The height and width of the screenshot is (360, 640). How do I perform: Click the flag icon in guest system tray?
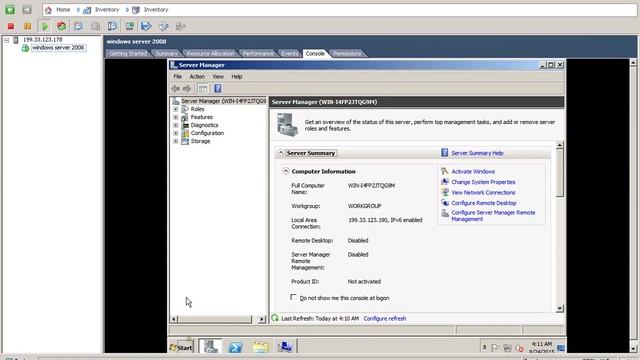pyautogui.click(x=496, y=348)
